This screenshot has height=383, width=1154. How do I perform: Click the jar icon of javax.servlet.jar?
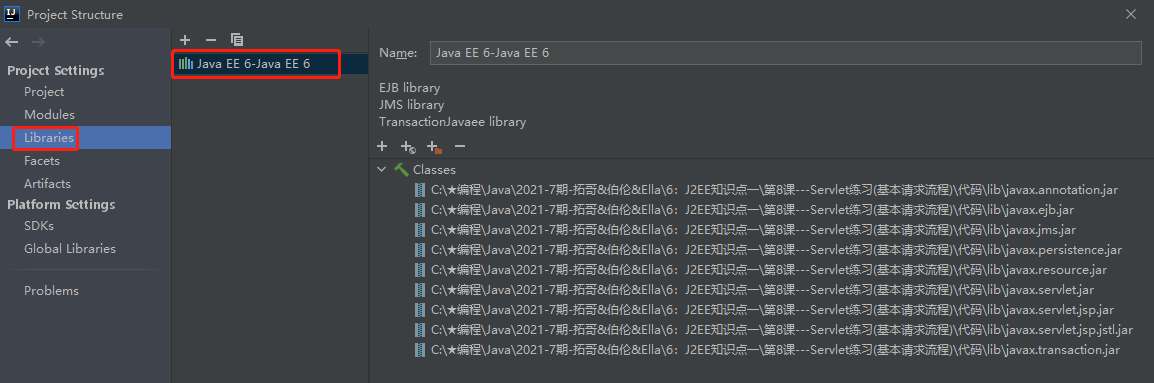[x=420, y=289]
